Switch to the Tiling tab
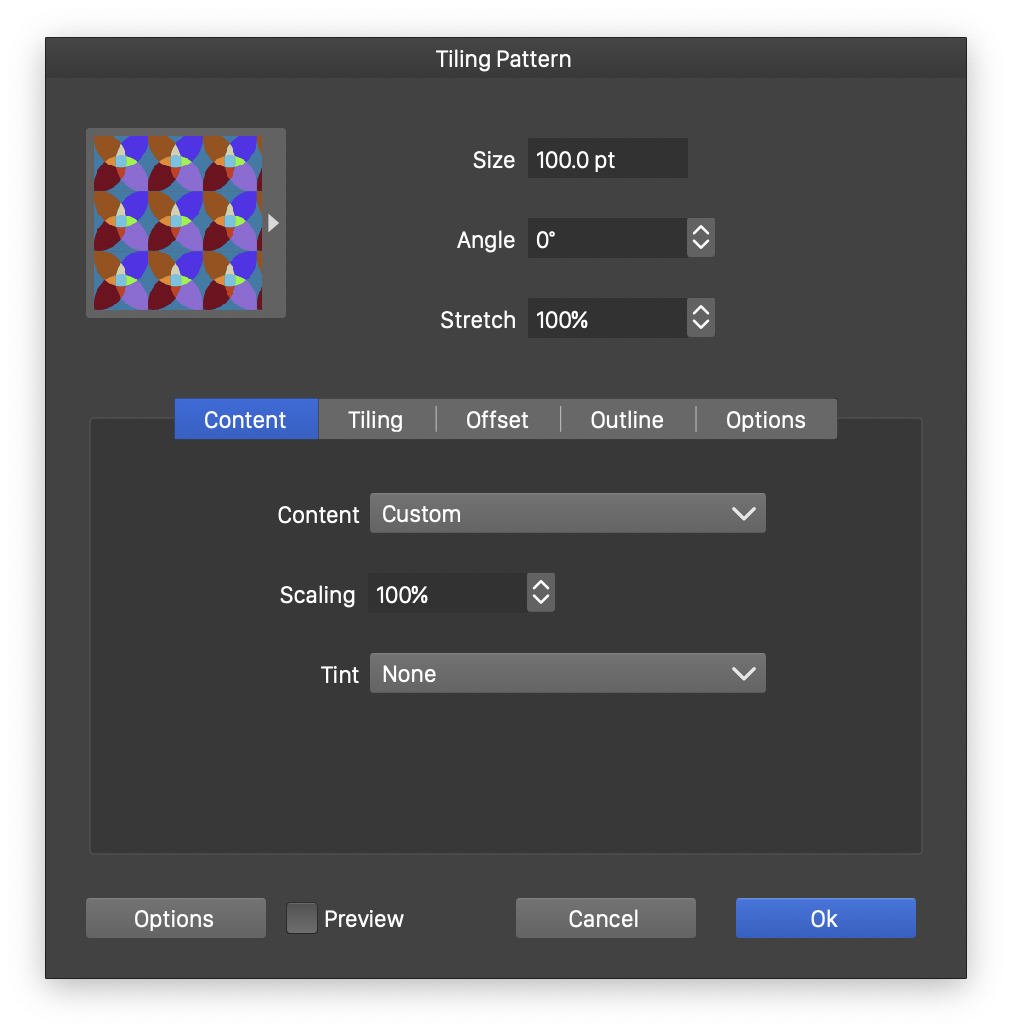The height and width of the screenshot is (1032, 1012). click(375, 420)
